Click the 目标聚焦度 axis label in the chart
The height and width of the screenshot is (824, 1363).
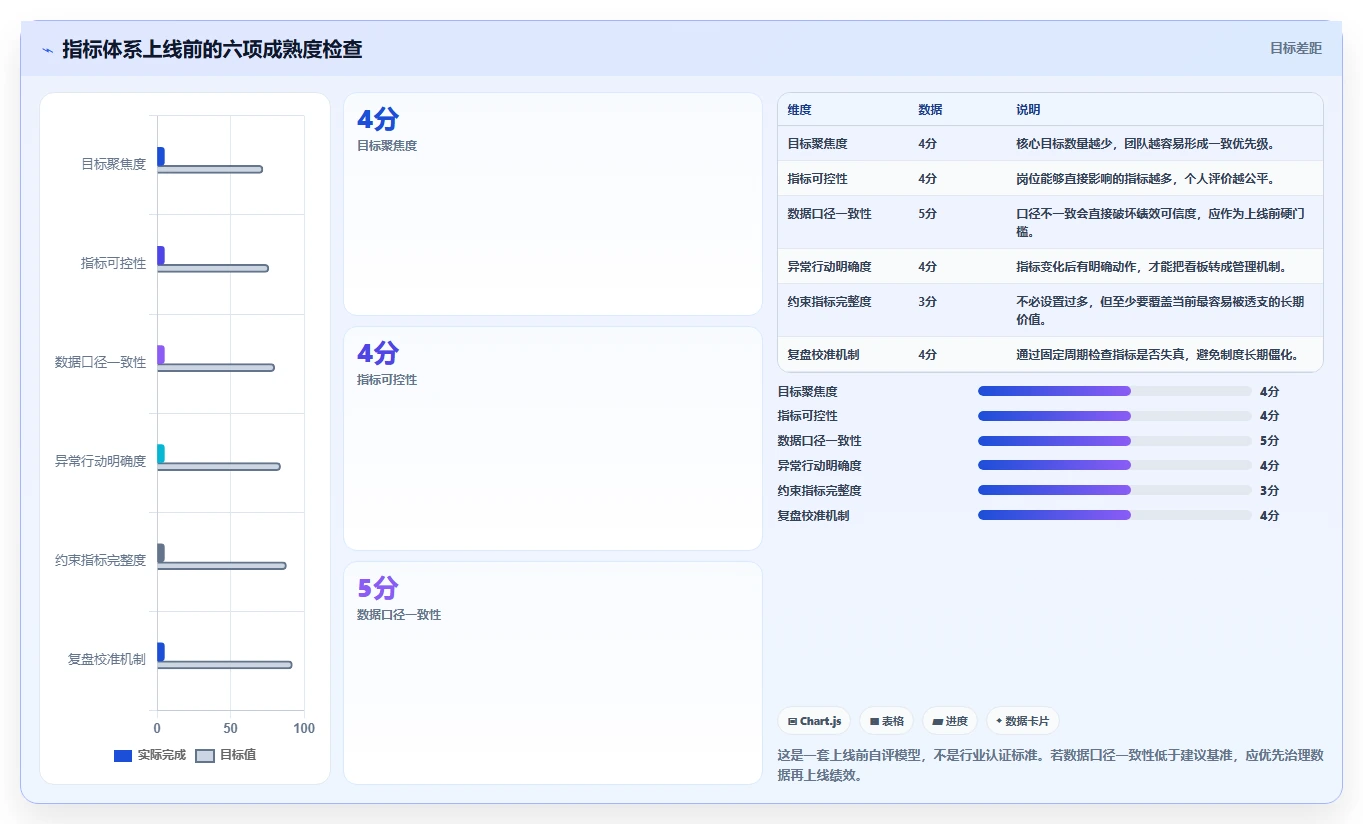click(x=113, y=164)
